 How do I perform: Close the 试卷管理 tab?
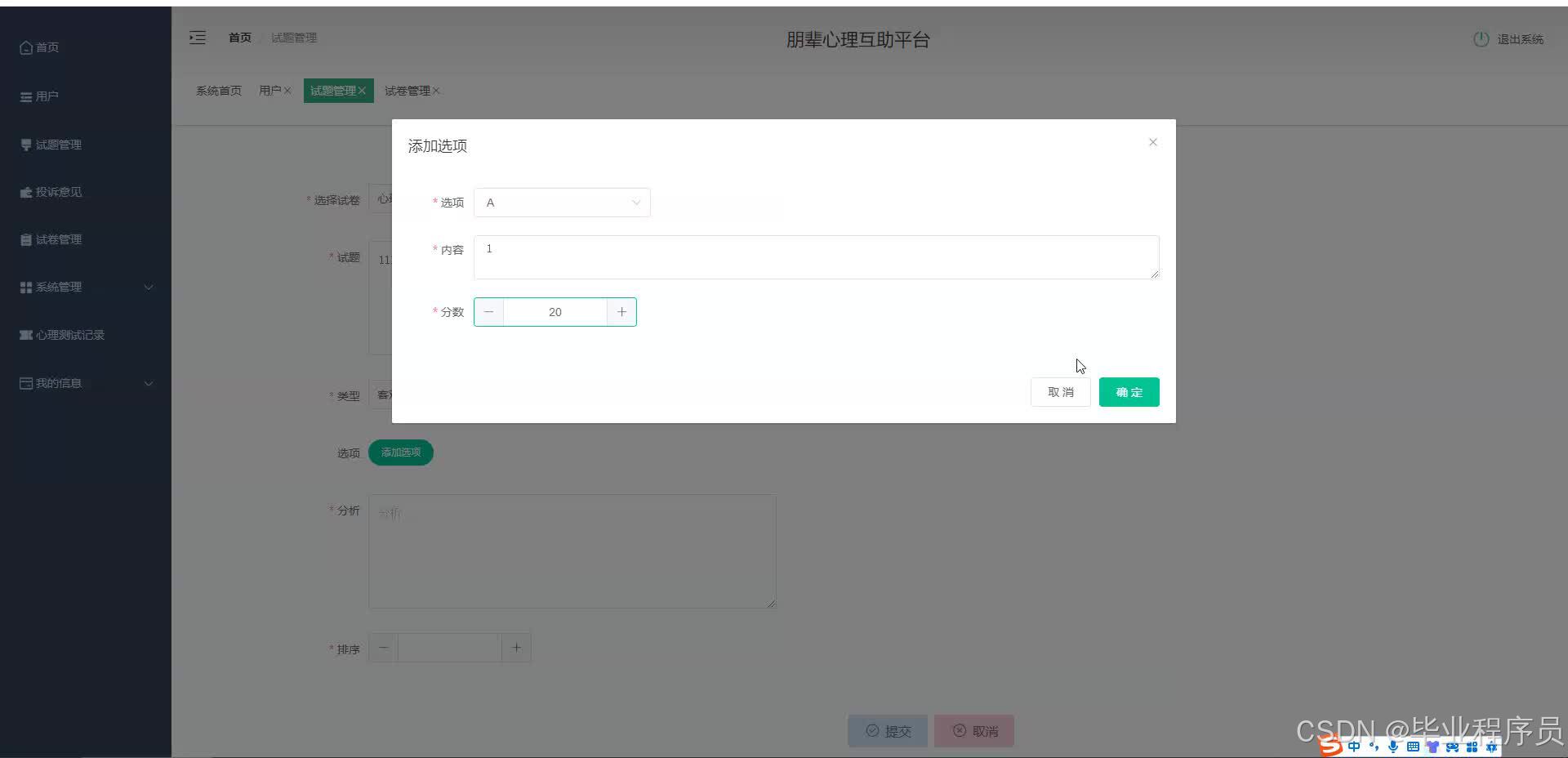click(x=436, y=91)
